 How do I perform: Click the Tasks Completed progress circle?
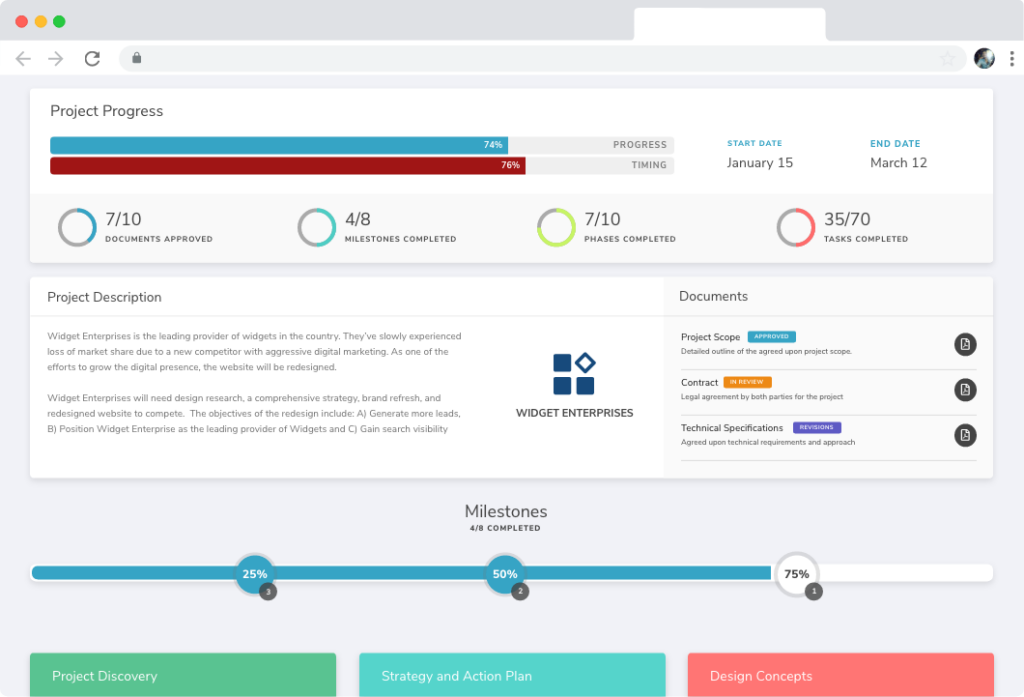[795, 227]
